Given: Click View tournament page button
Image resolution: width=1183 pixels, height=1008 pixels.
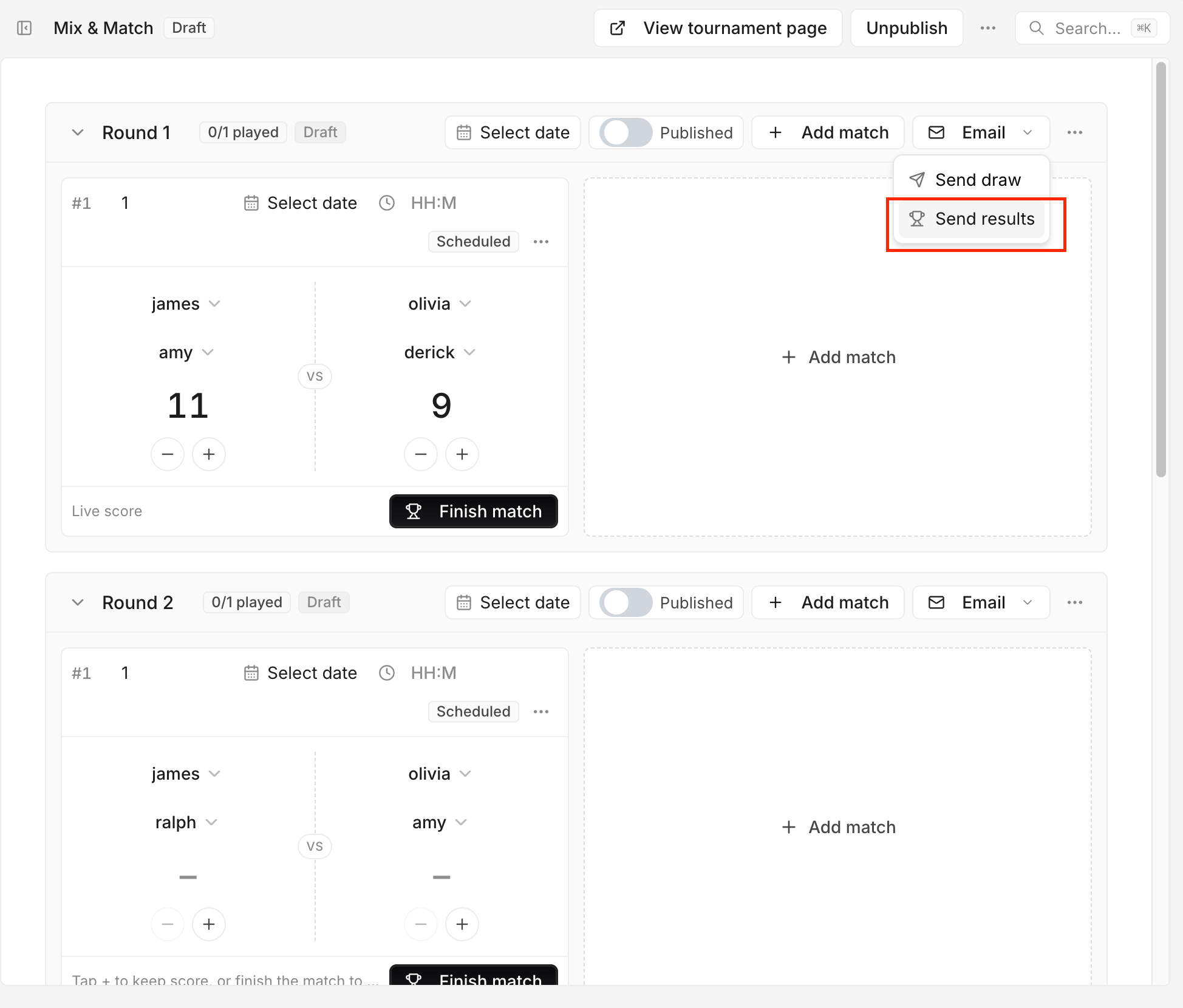Looking at the screenshot, I should (x=718, y=28).
